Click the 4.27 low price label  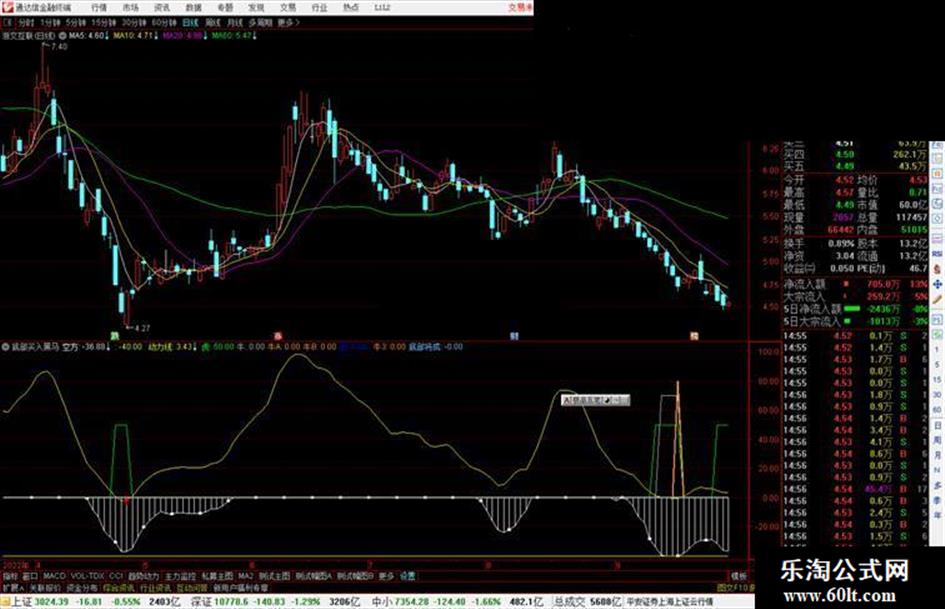coord(142,328)
